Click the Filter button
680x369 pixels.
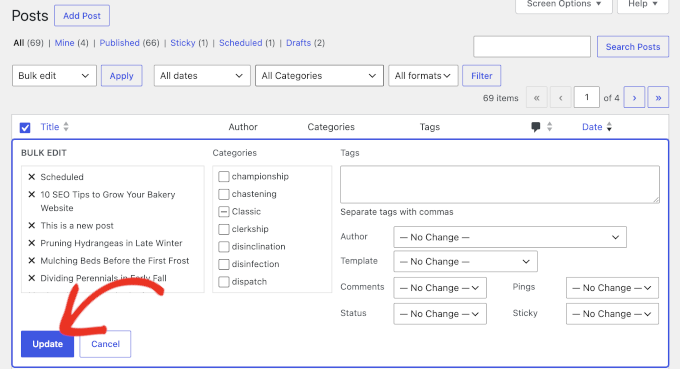coord(481,76)
